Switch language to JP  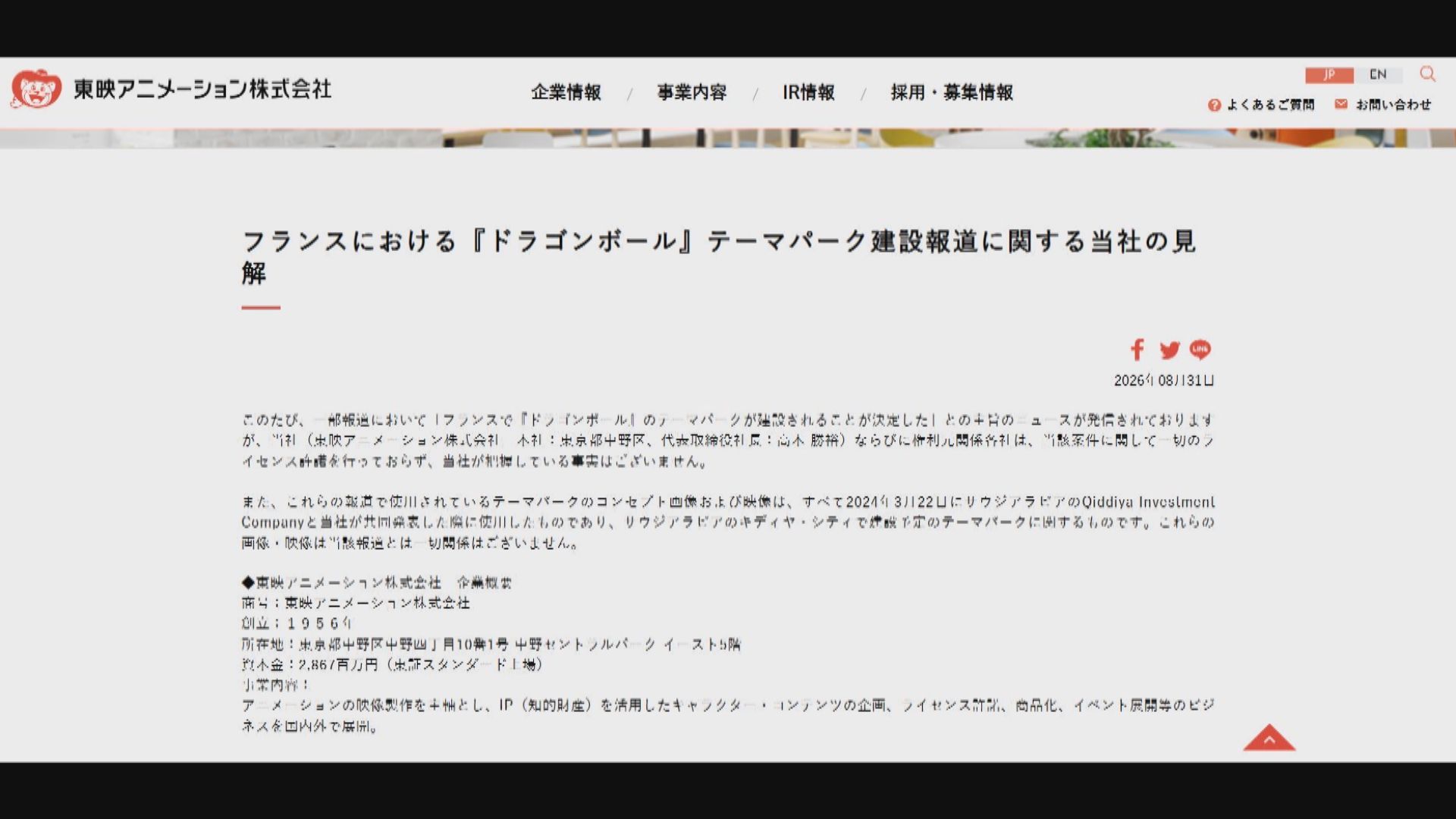click(x=1329, y=75)
